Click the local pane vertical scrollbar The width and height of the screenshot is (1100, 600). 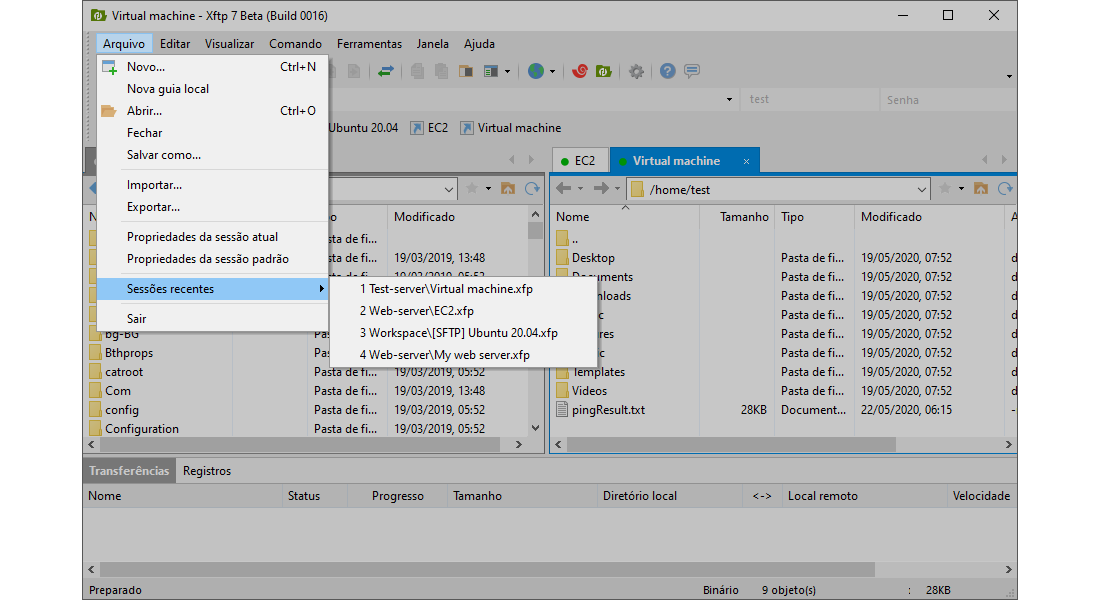(535, 321)
